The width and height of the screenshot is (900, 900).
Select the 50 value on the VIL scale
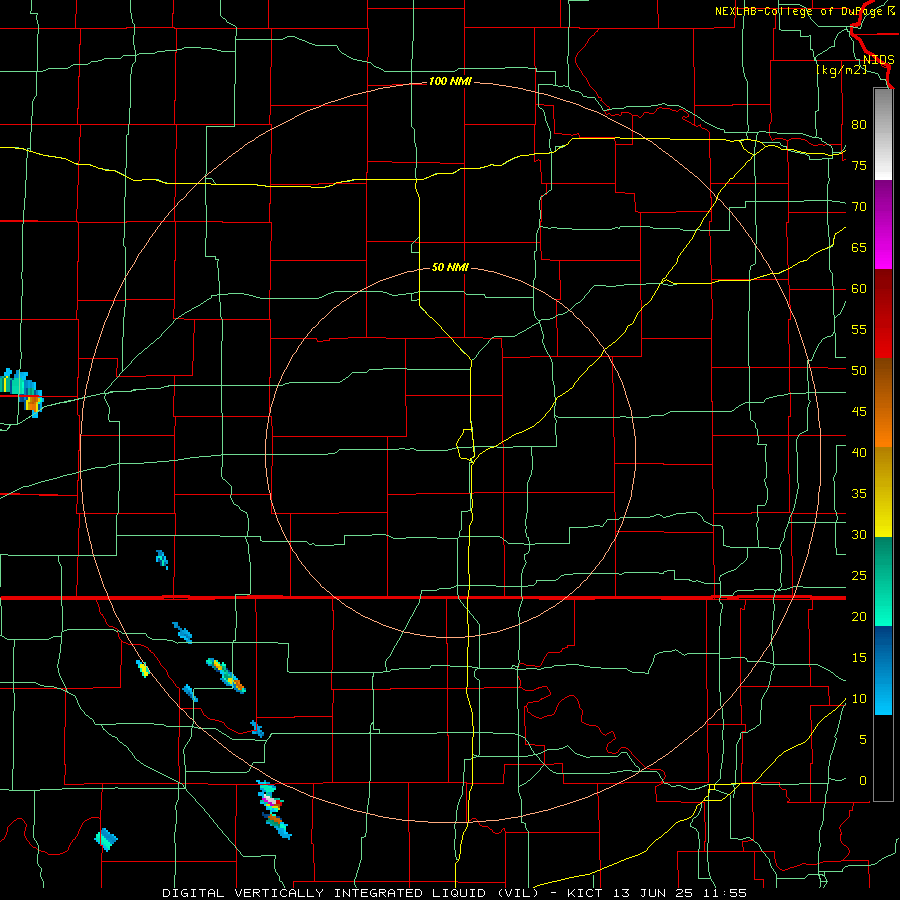(859, 371)
